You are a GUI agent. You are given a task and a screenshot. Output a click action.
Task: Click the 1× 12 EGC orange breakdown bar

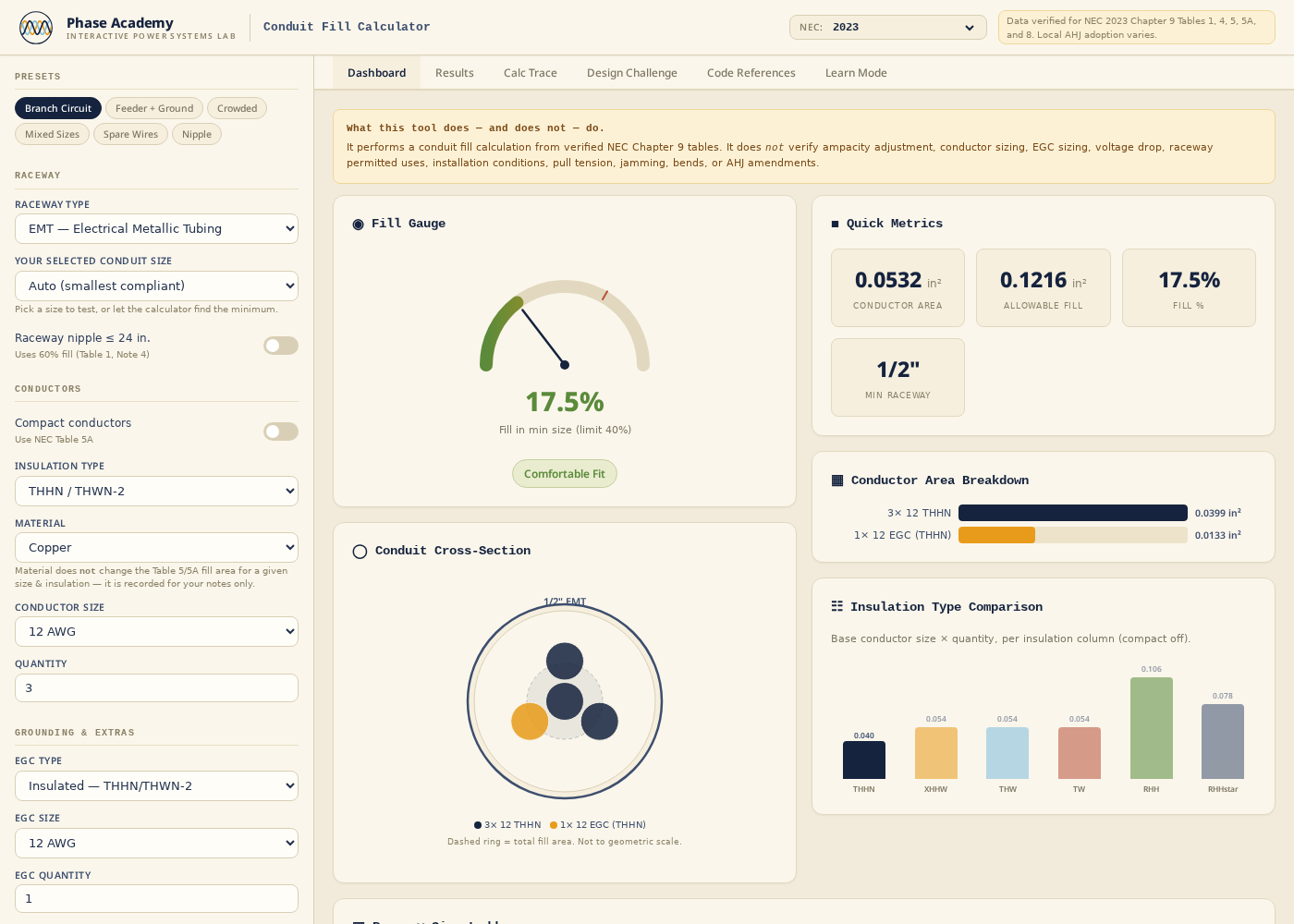click(996, 535)
